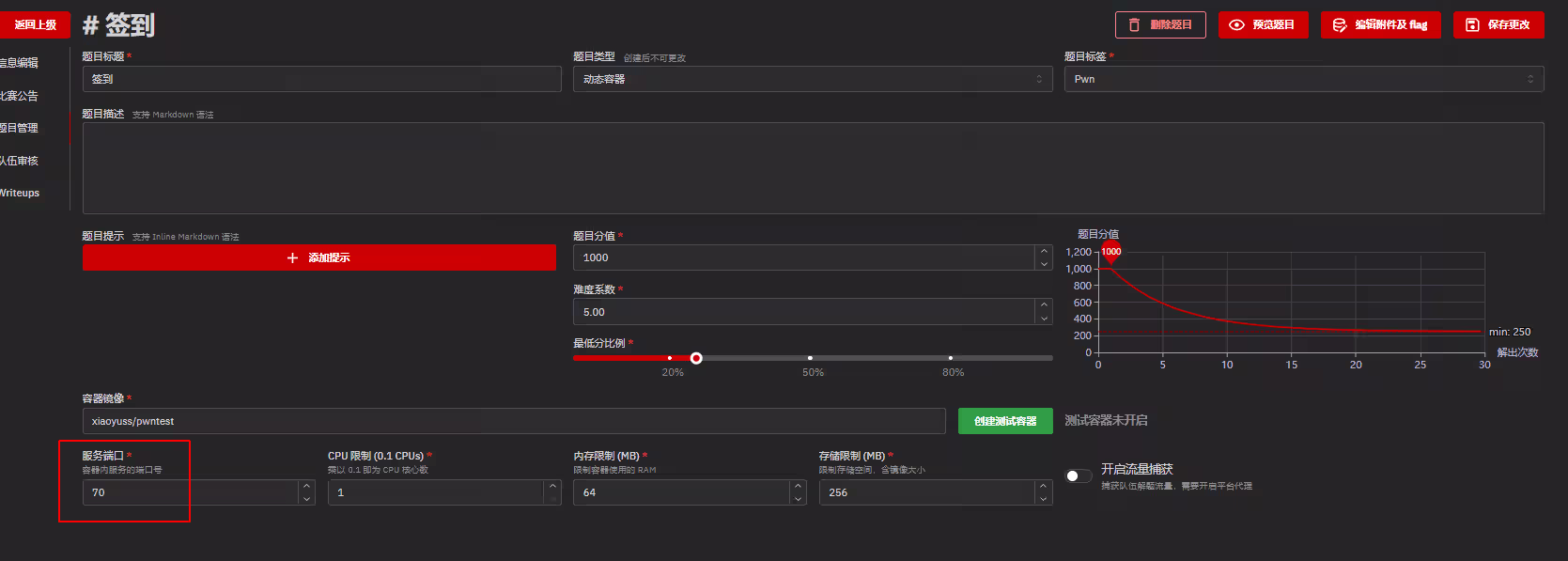Click the challenge description text area
The height and width of the screenshot is (561, 1568).
[813, 168]
